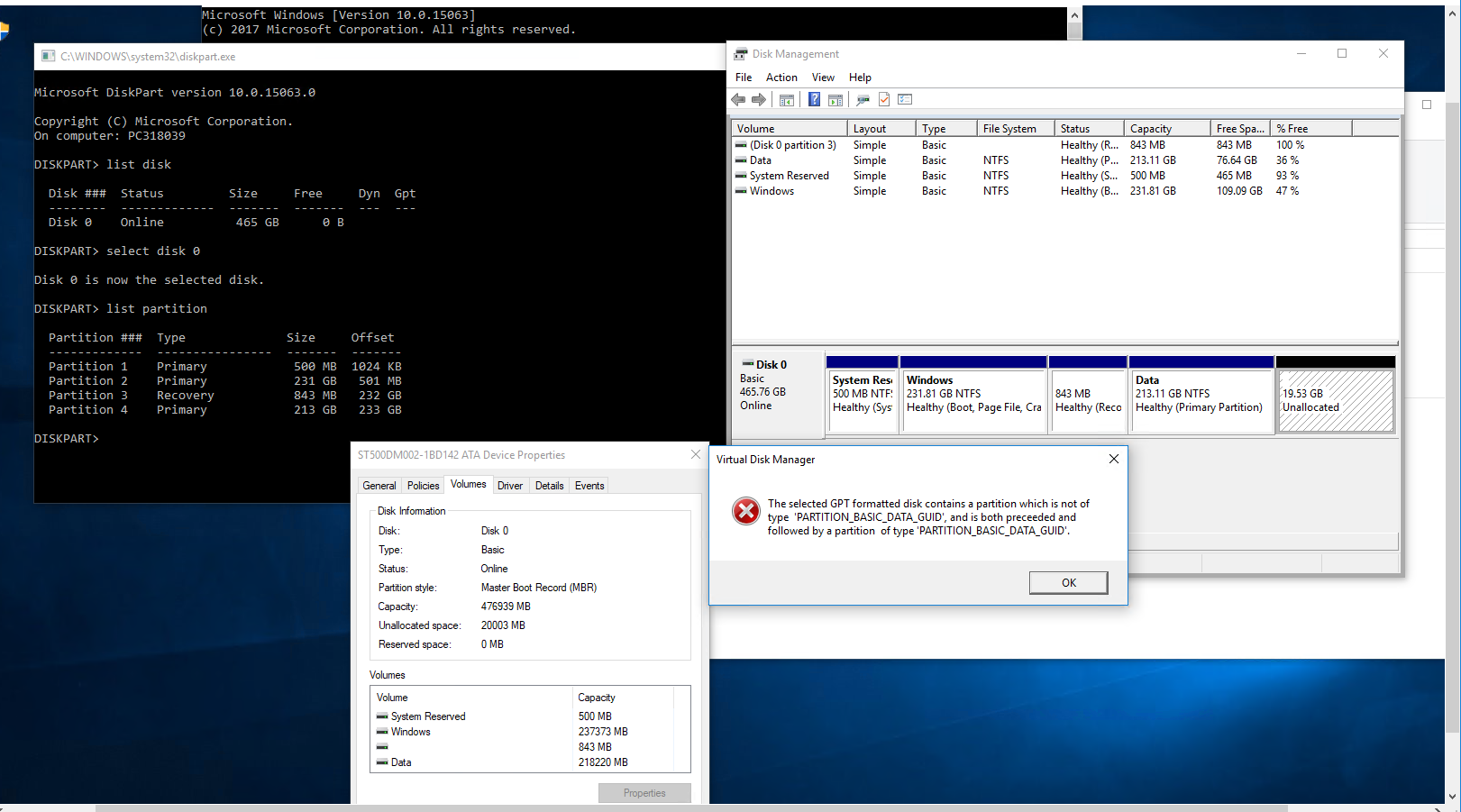
Task: Click the Partition style value text
Action: point(539,588)
